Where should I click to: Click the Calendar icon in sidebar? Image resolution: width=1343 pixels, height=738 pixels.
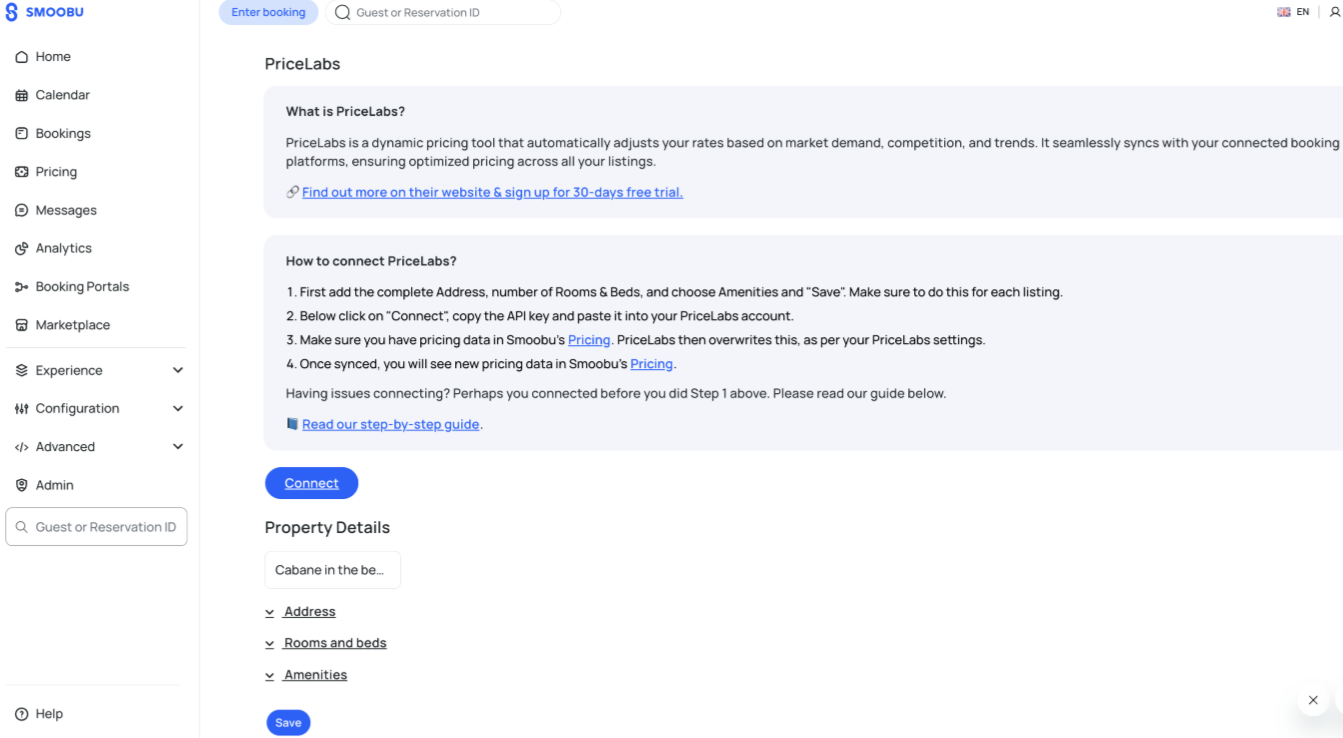pos(21,95)
